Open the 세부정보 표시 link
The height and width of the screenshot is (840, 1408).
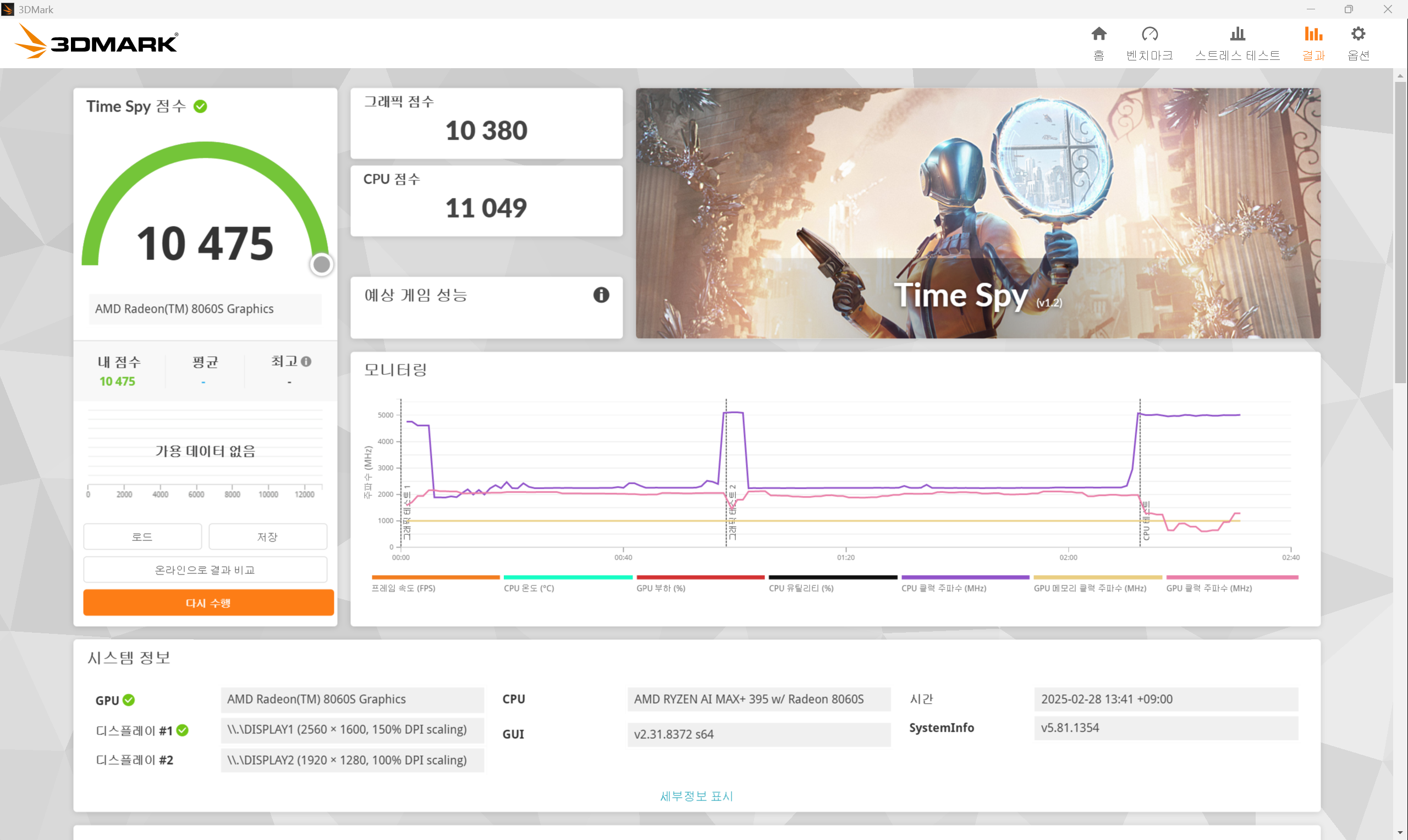696,797
